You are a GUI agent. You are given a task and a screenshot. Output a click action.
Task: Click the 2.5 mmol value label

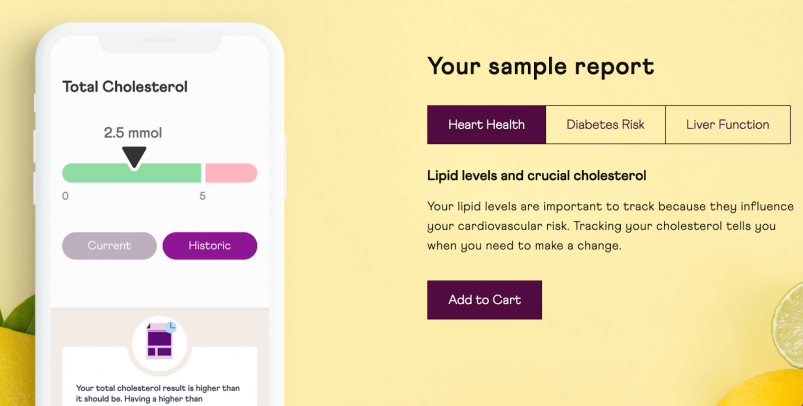(x=133, y=133)
